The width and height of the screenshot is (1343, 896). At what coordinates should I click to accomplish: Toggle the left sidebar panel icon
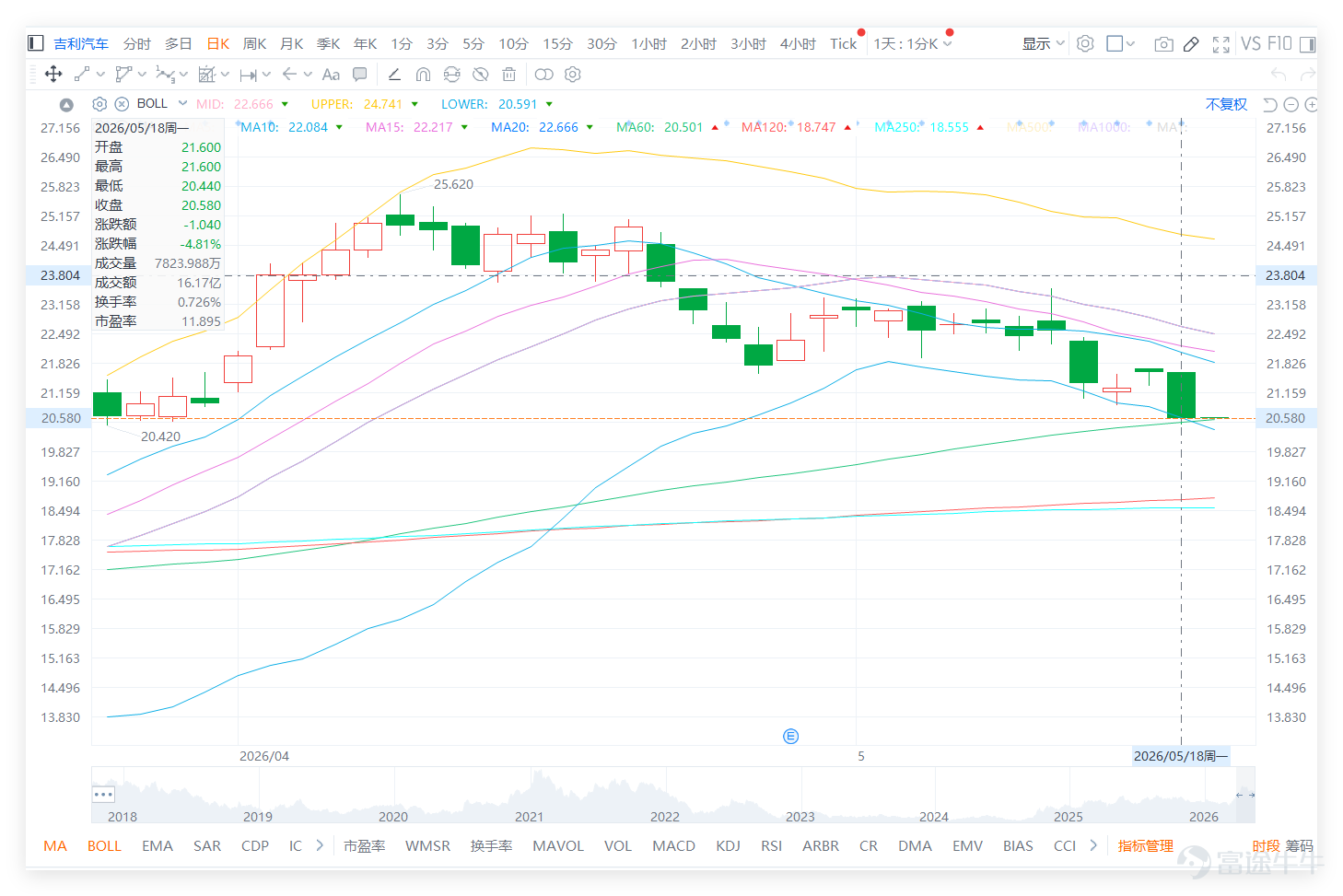36,43
